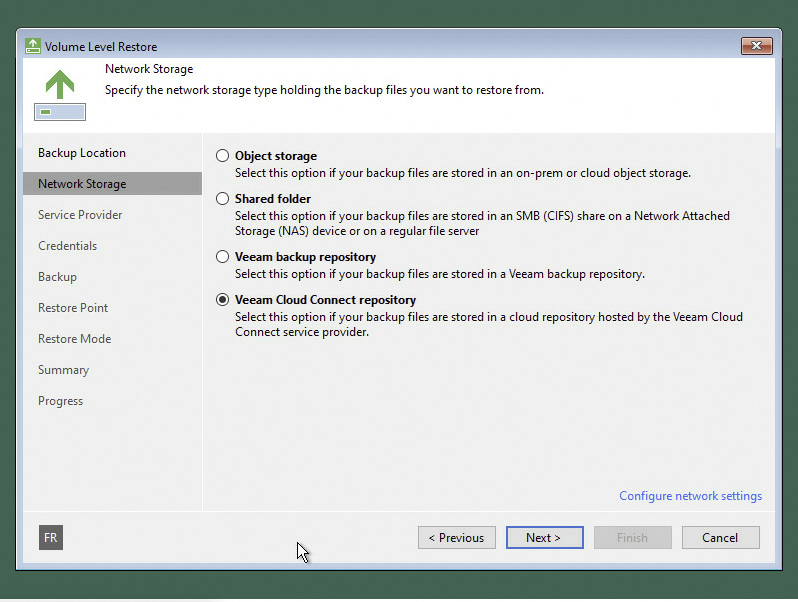Select the Veeam Cloud Connect repository option

pyautogui.click(x=222, y=300)
